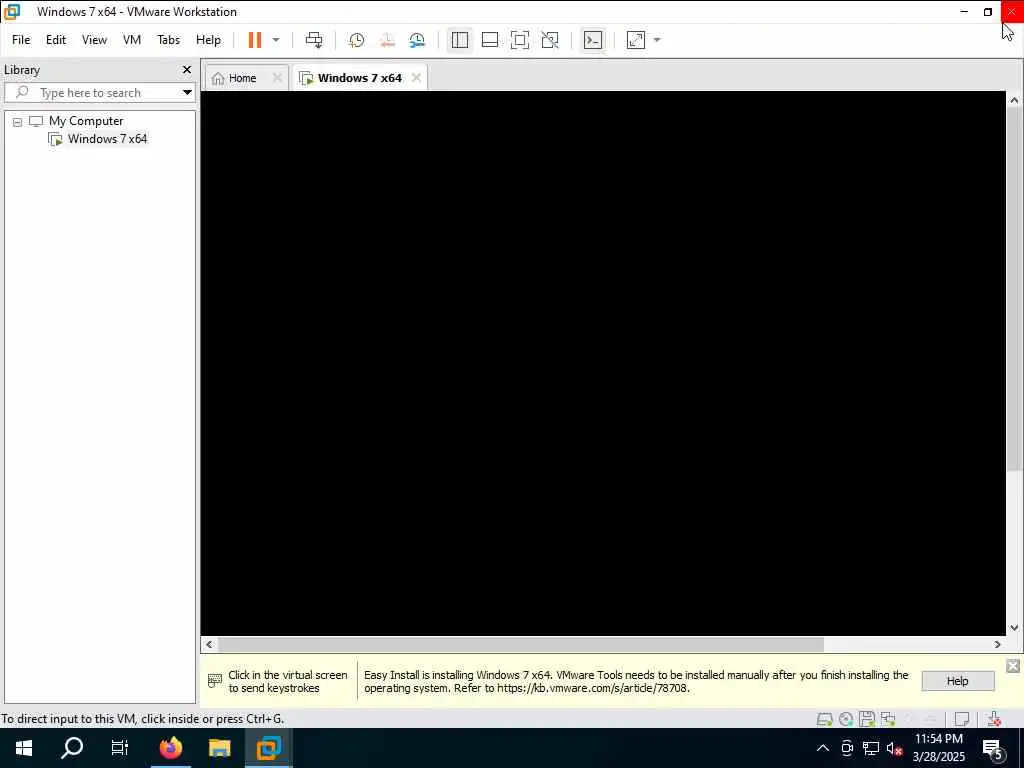Open the File menu
Viewport: 1024px width, 768px height.
click(21, 40)
